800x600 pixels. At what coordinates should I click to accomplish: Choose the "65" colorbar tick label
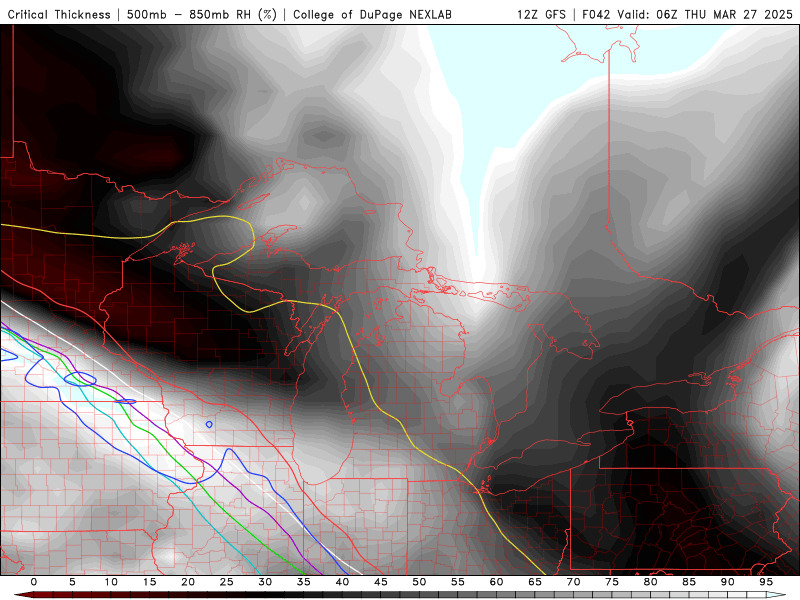tap(535, 582)
